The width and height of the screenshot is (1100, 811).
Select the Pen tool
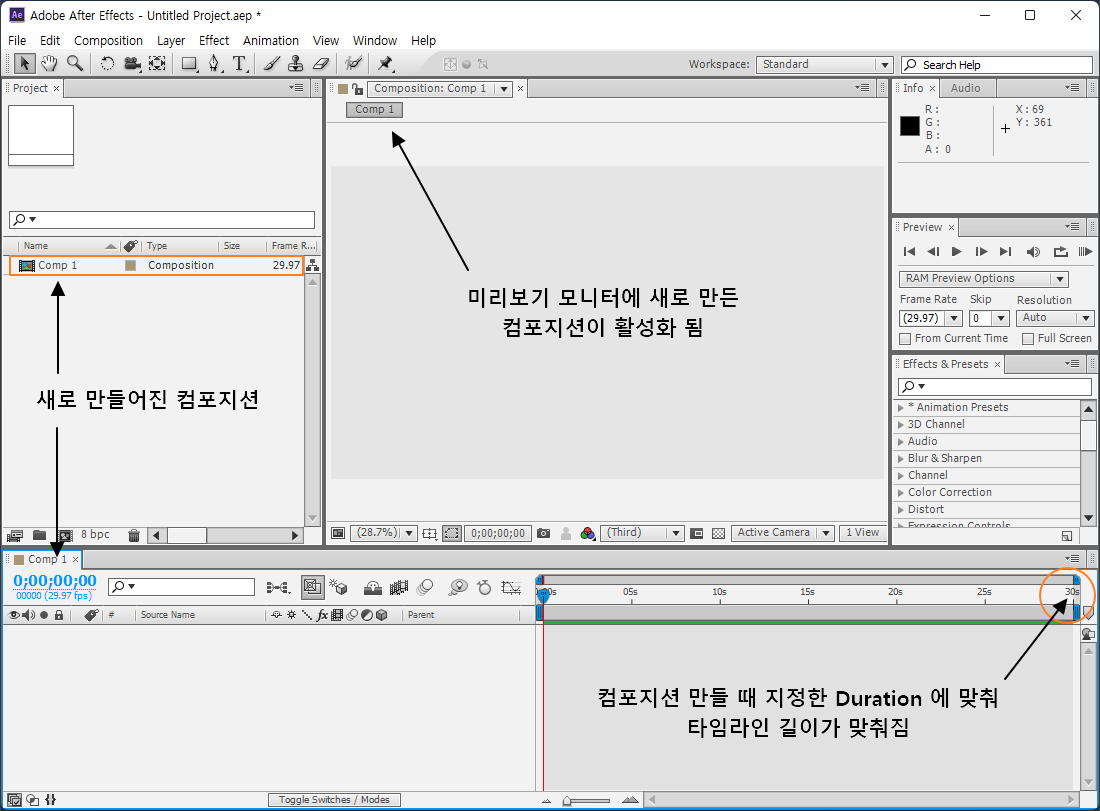point(215,64)
